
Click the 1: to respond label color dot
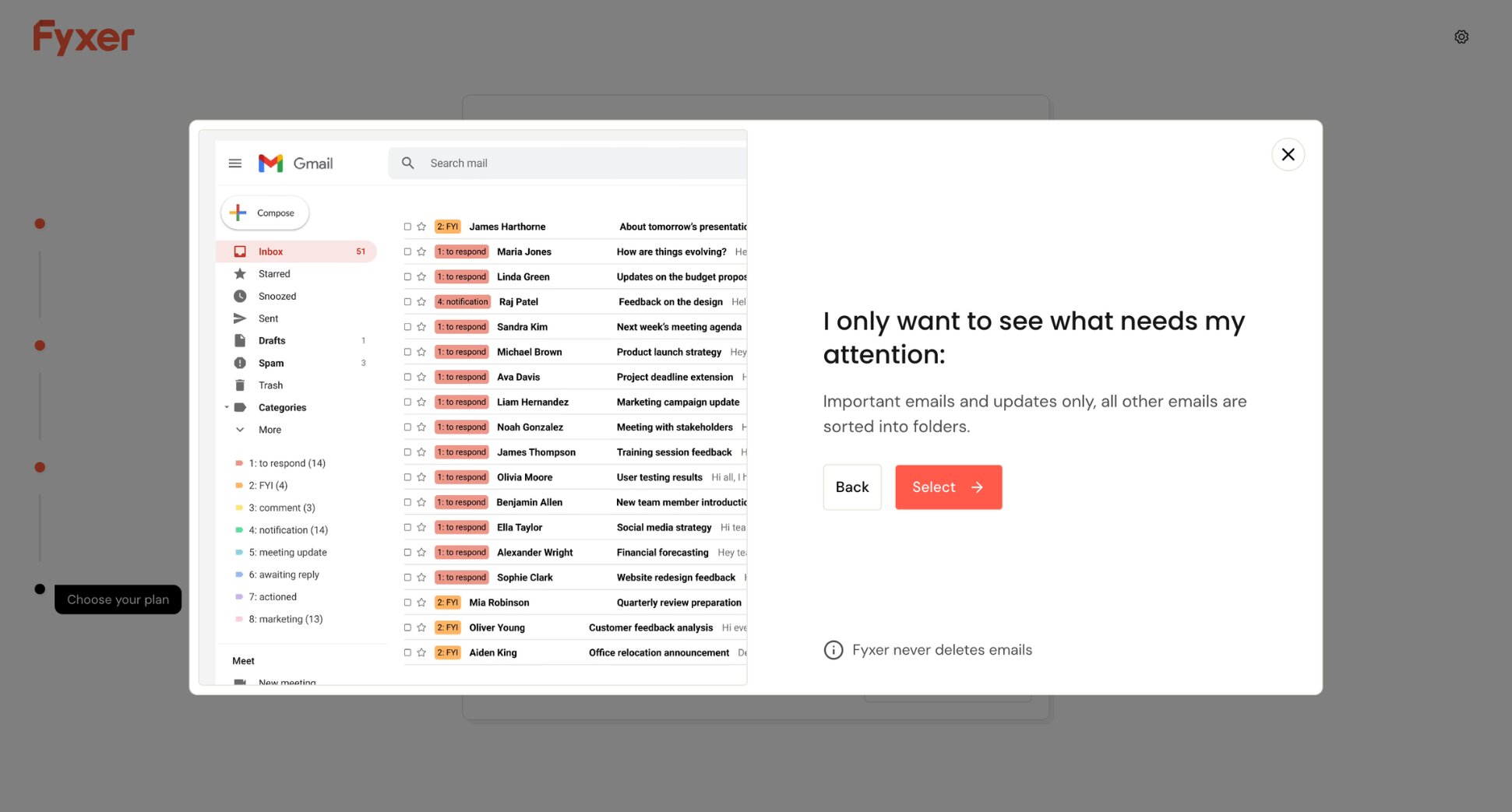(x=238, y=462)
